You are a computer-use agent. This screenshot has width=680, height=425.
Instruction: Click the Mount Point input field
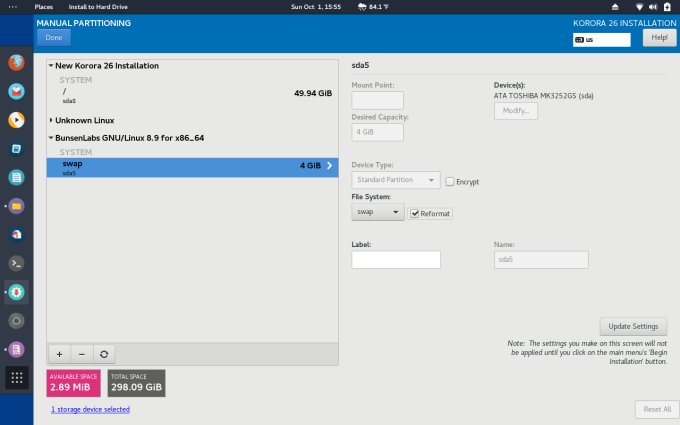377,100
